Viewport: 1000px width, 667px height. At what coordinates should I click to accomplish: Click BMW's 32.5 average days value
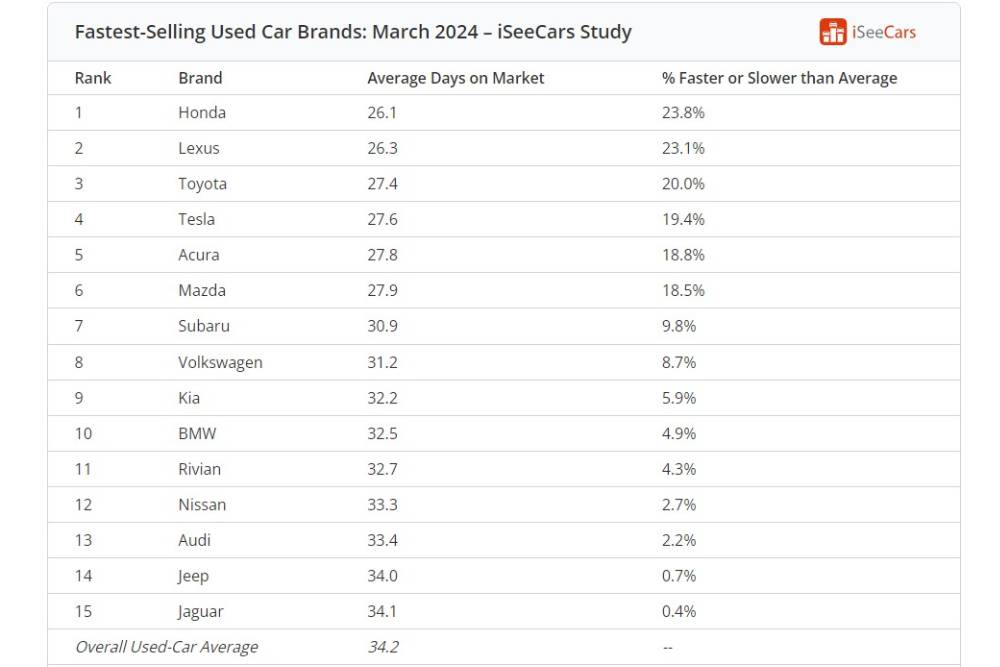pos(382,434)
